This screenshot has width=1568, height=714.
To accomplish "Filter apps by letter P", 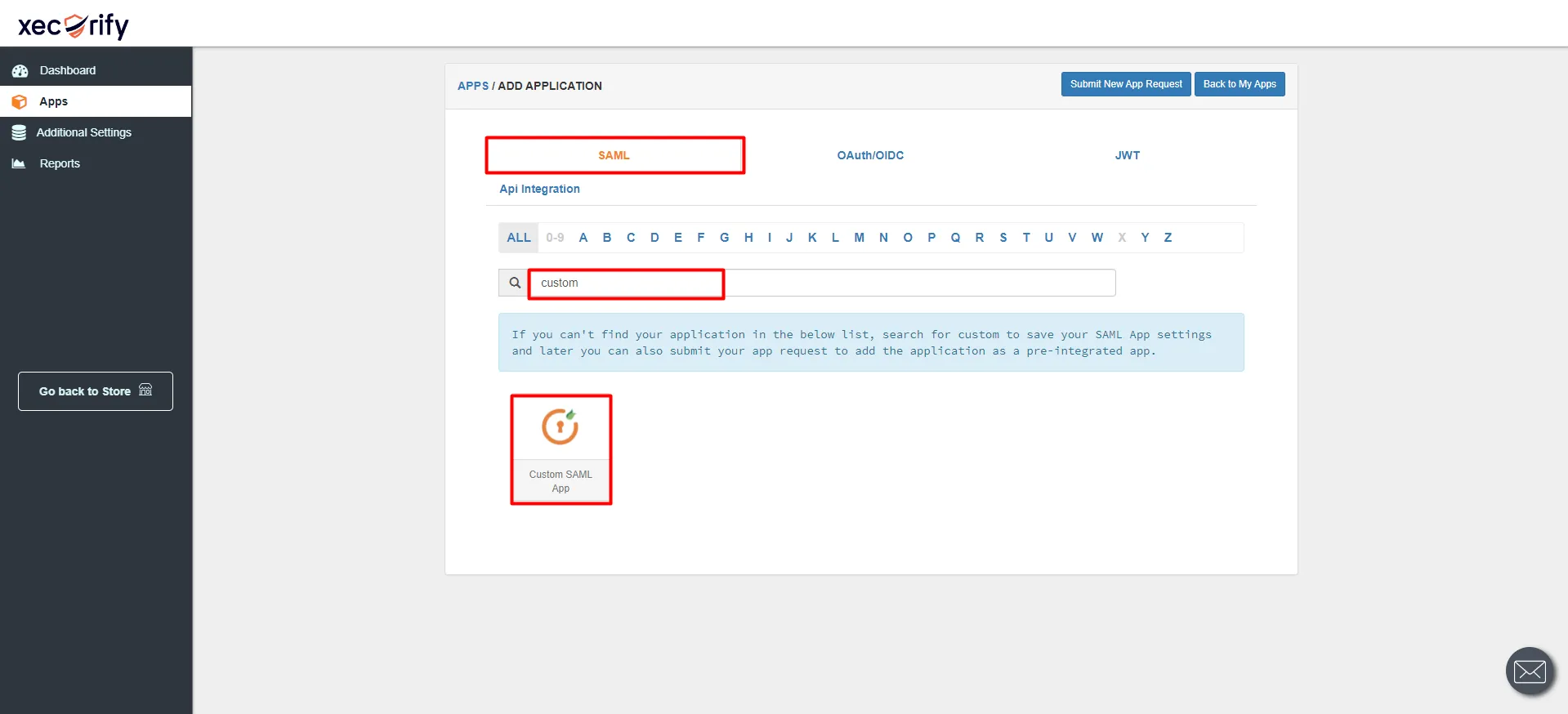I will 931,238.
